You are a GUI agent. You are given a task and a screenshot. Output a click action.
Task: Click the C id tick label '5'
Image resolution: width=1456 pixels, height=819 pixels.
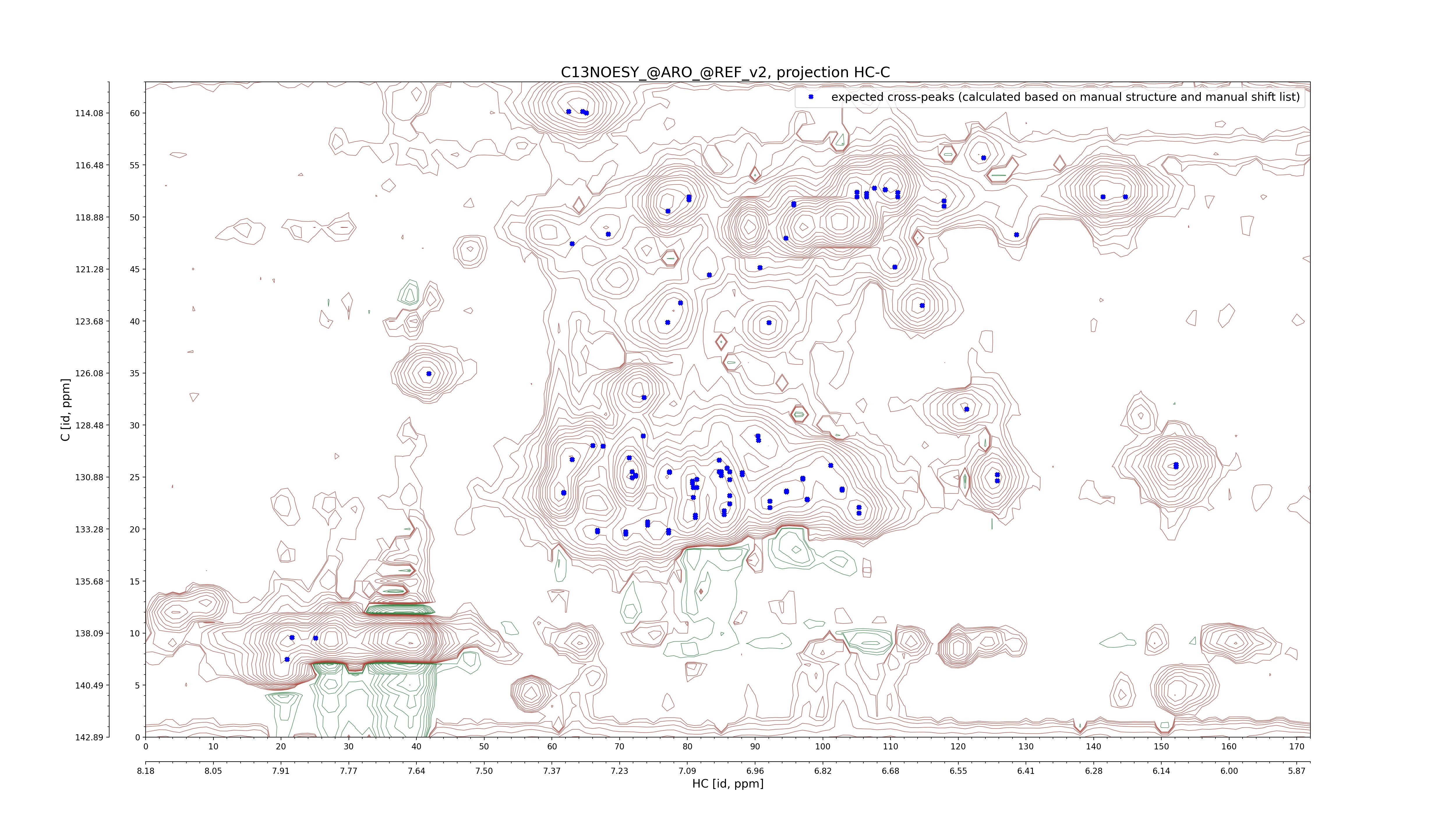[x=137, y=685]
